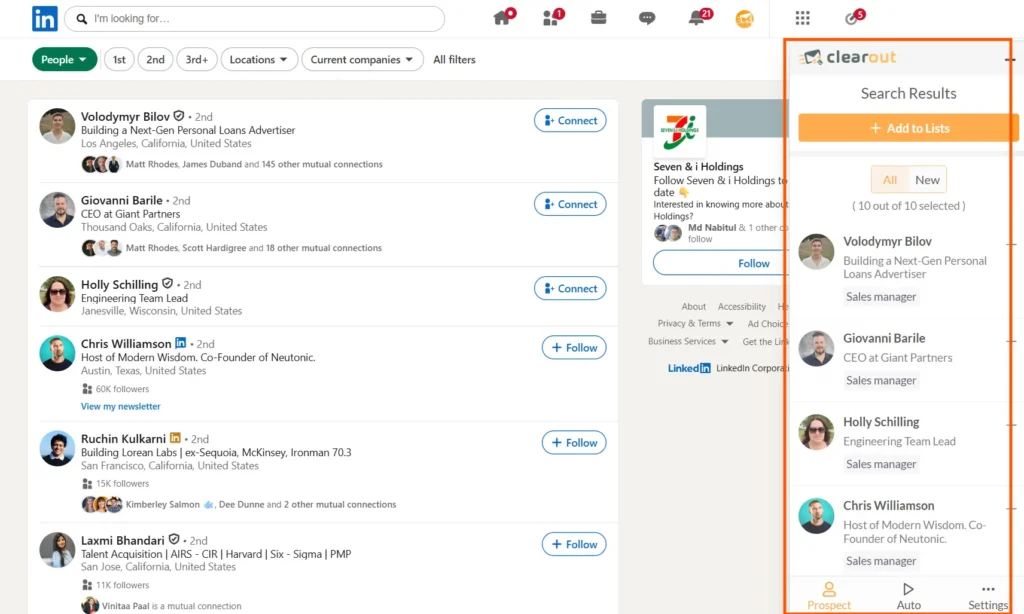Image resolution: width=1024 pixels, height=614 pixels.
Task: Go to the Home feed icon
Action: tap(502, 18)
